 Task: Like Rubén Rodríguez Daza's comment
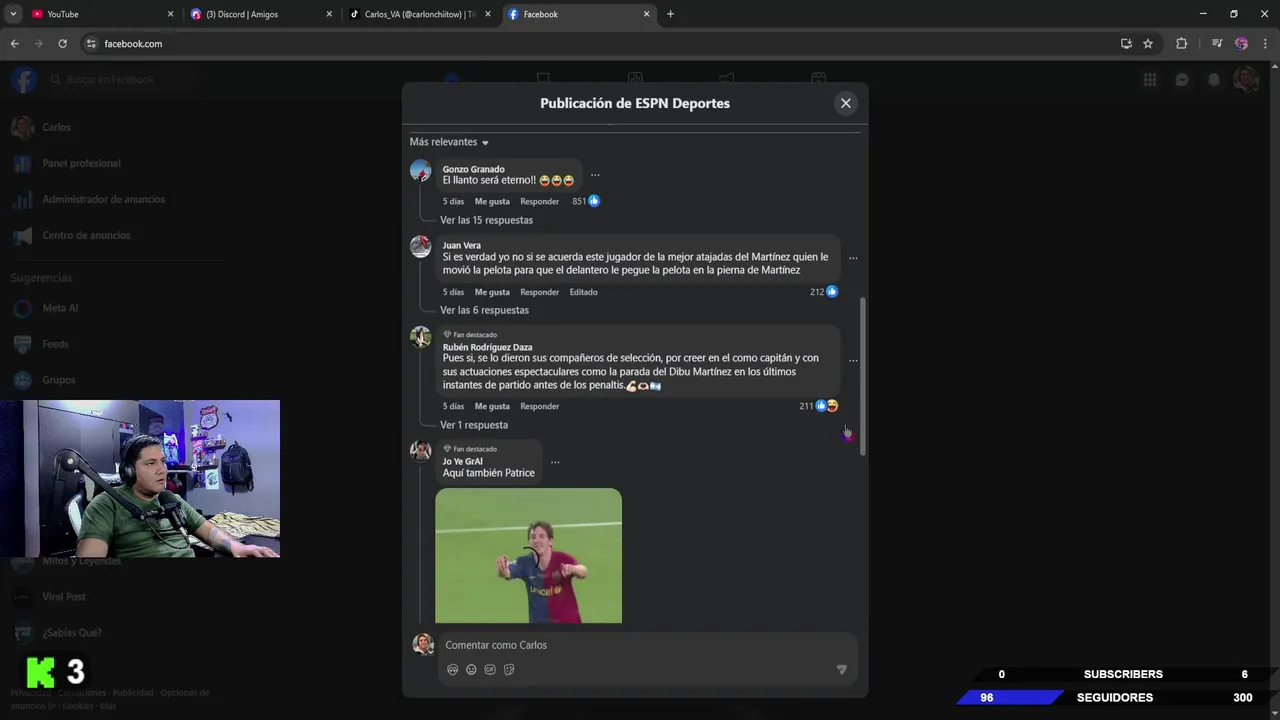pyautogui.click(x=492, y=406)
